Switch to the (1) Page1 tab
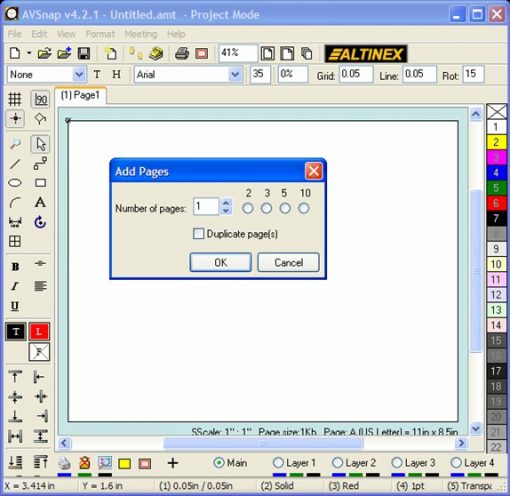Image resolution: width=510 pixels, height=496 pixels. coord(80,95)
